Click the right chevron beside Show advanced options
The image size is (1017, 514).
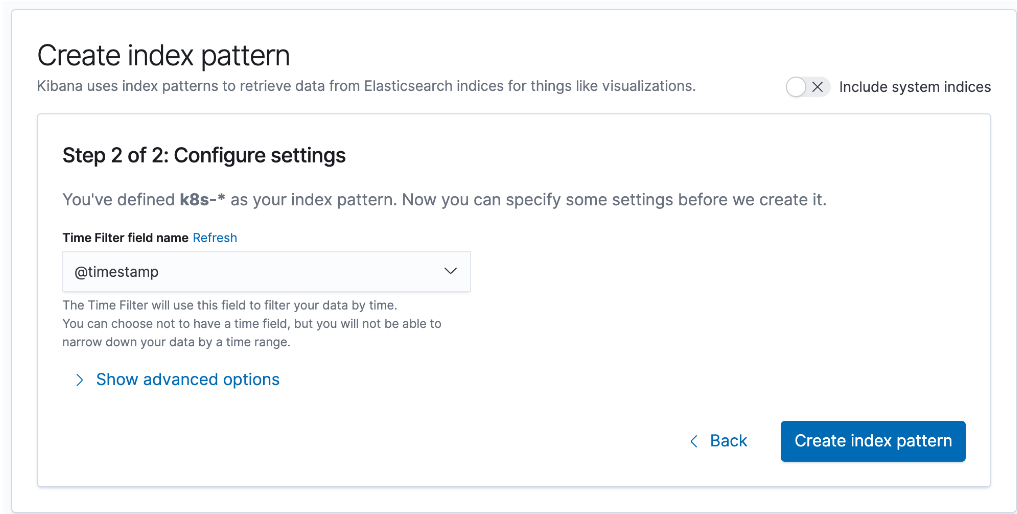(x=79, y=380)
